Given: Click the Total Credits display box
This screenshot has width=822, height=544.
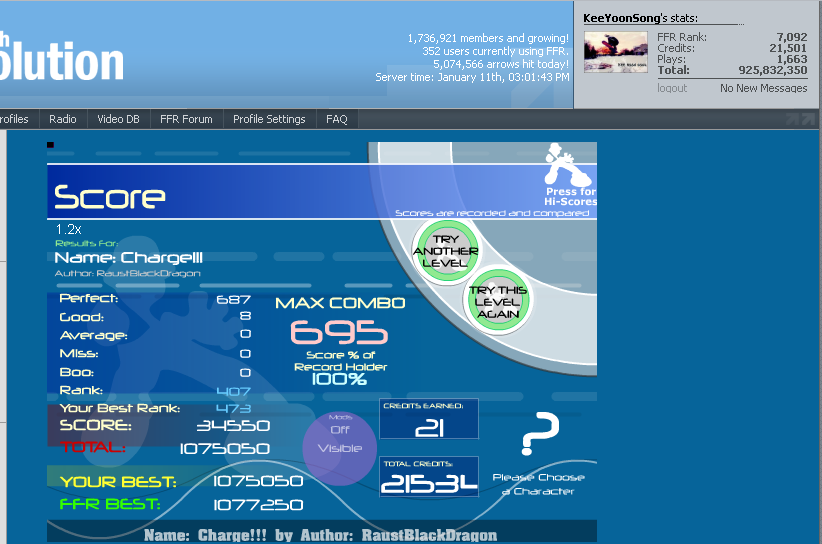Looking at the screenshot, I should coord(429,477).
